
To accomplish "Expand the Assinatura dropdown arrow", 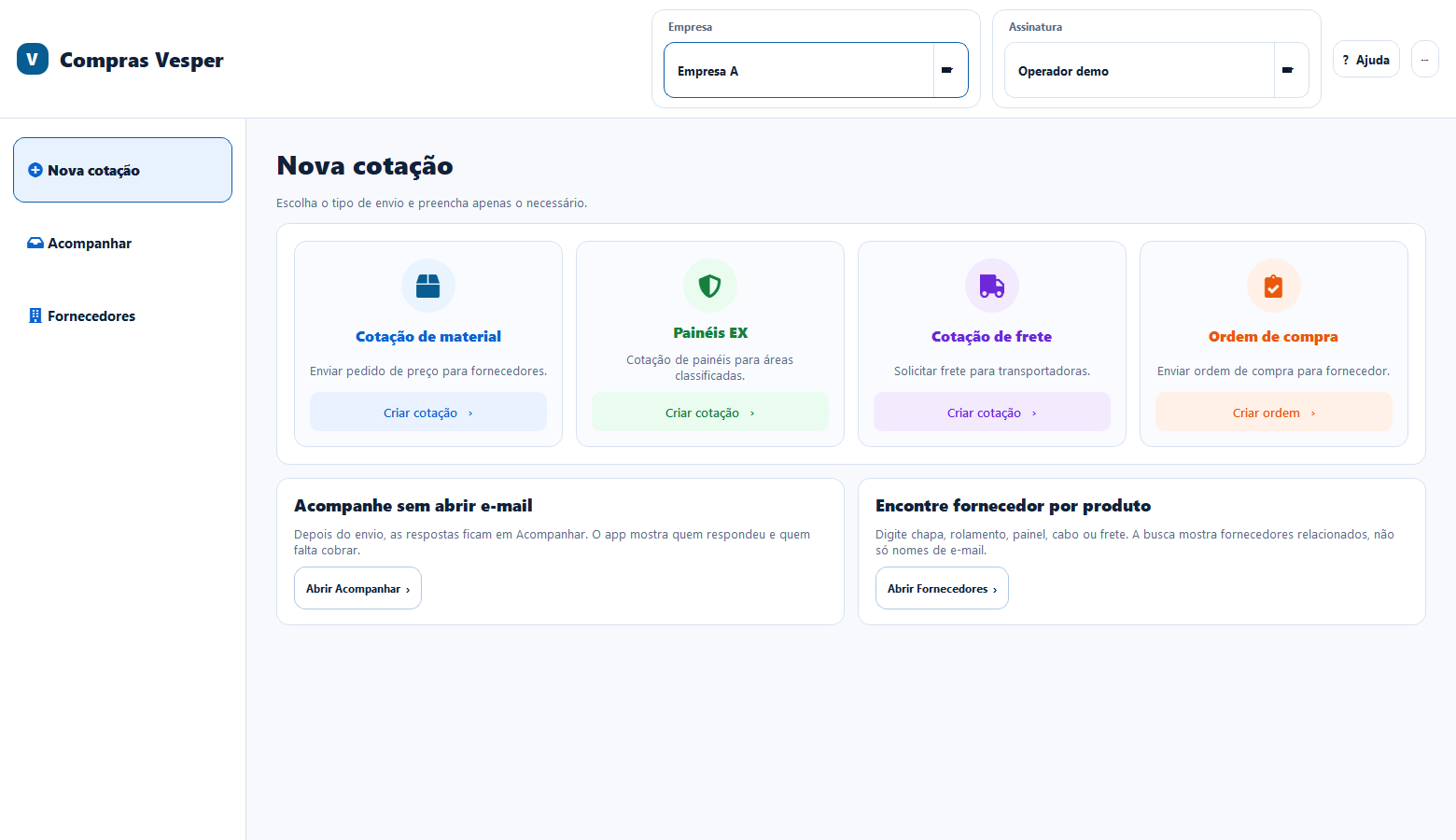I will click(x=1288, y=70).
